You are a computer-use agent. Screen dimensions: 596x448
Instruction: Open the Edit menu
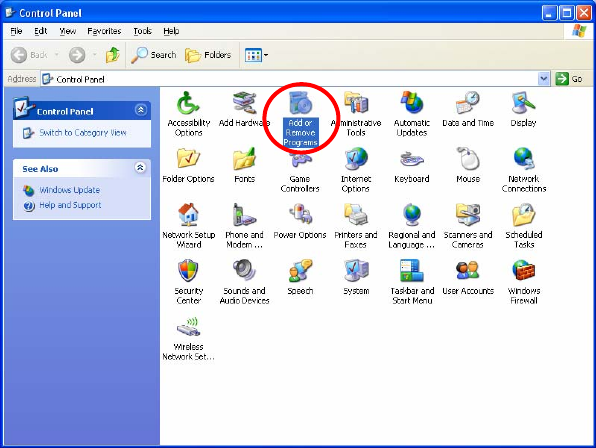41,31
